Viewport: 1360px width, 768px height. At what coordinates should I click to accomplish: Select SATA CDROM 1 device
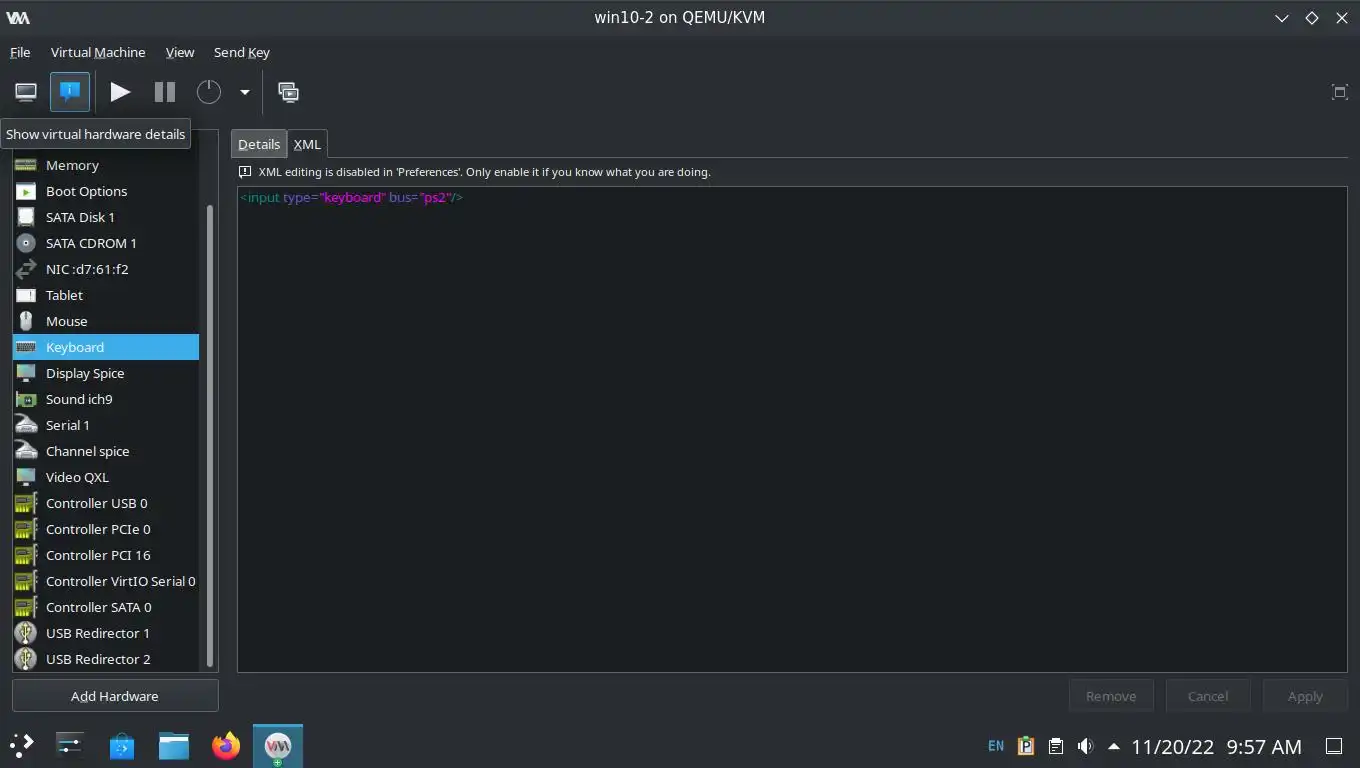(106, 243)
